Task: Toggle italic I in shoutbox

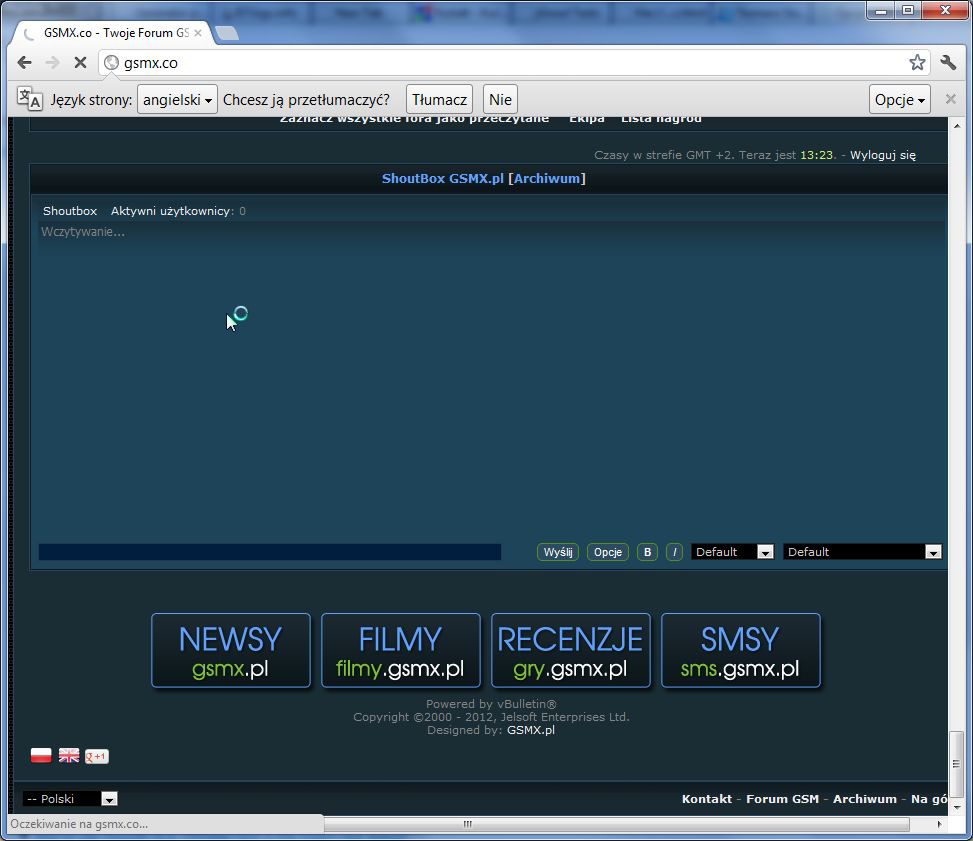Action: (x=675, y=552)
